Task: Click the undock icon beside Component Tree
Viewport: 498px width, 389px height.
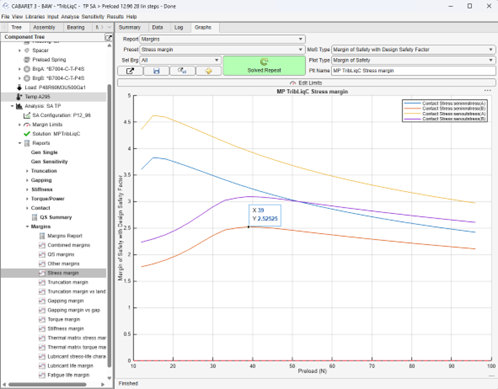Action: coord(108,37)
